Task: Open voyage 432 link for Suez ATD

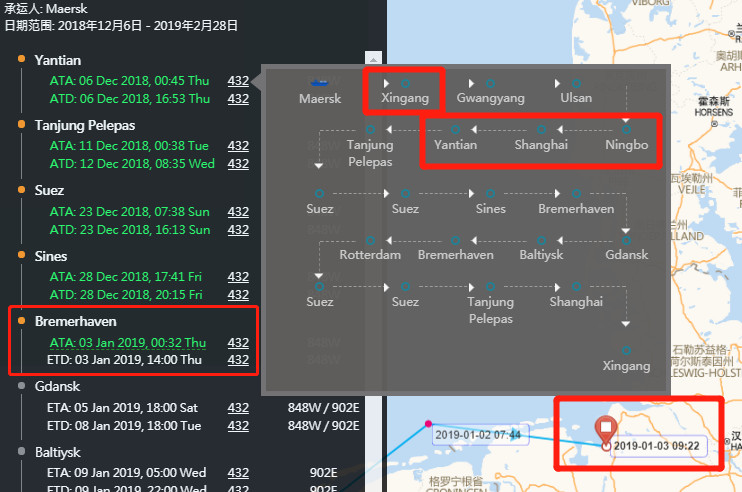Action: pyautogui.click(x=238, y=229)
